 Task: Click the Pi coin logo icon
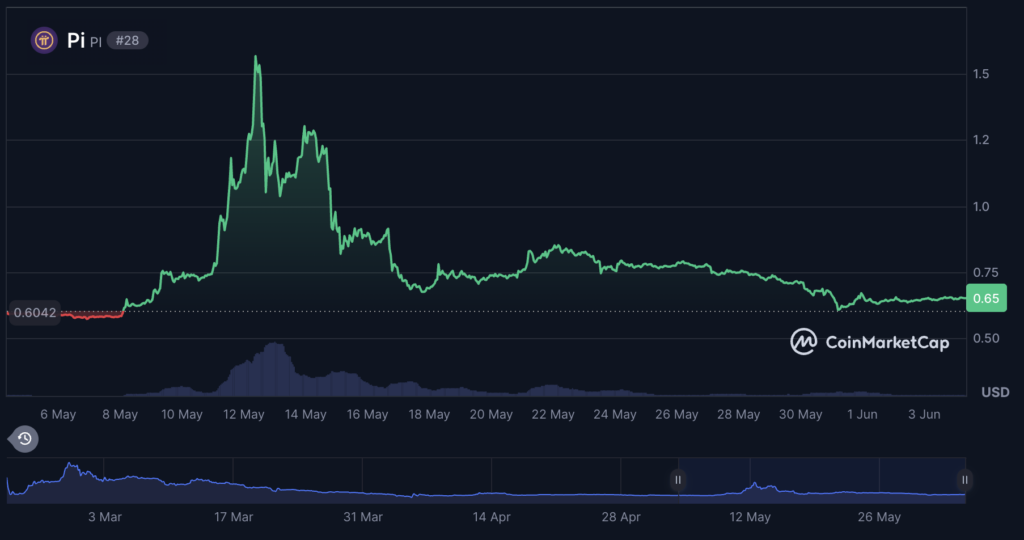[44, 40]
